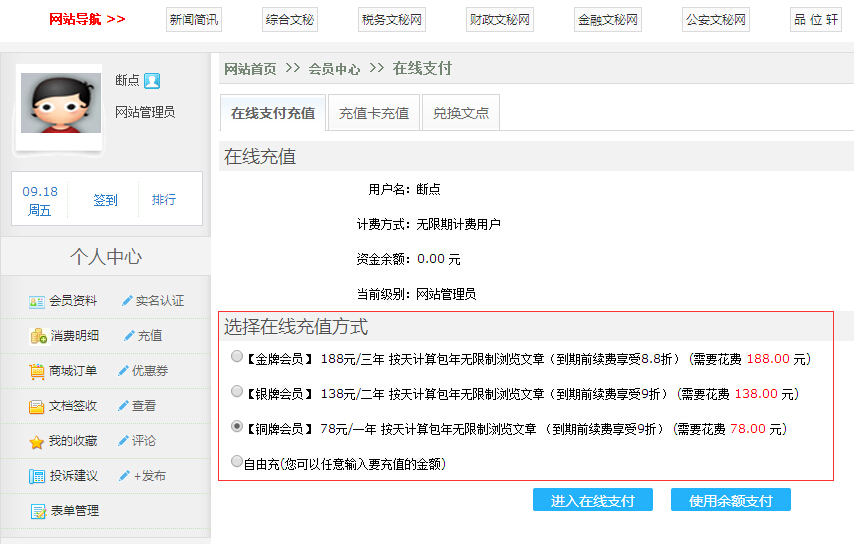Switch to the 兑换文点 tab
This screenshot has height=544, width=854.
click(461, 113)
